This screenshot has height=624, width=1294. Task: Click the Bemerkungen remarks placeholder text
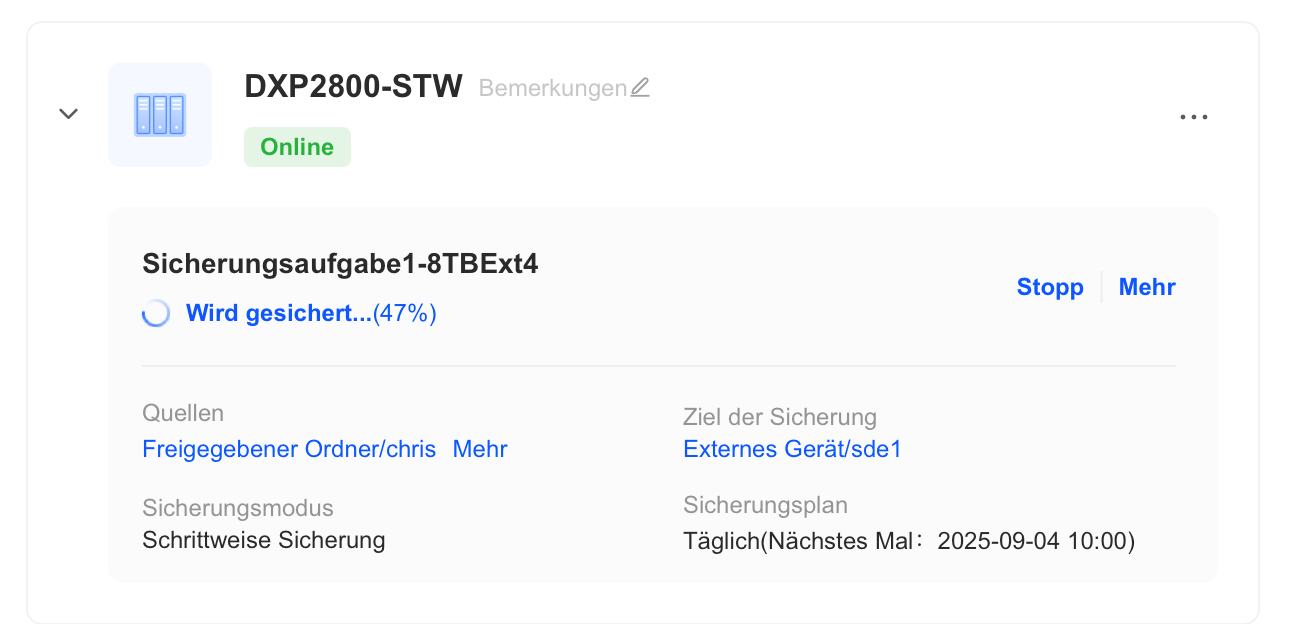(553, 88)
